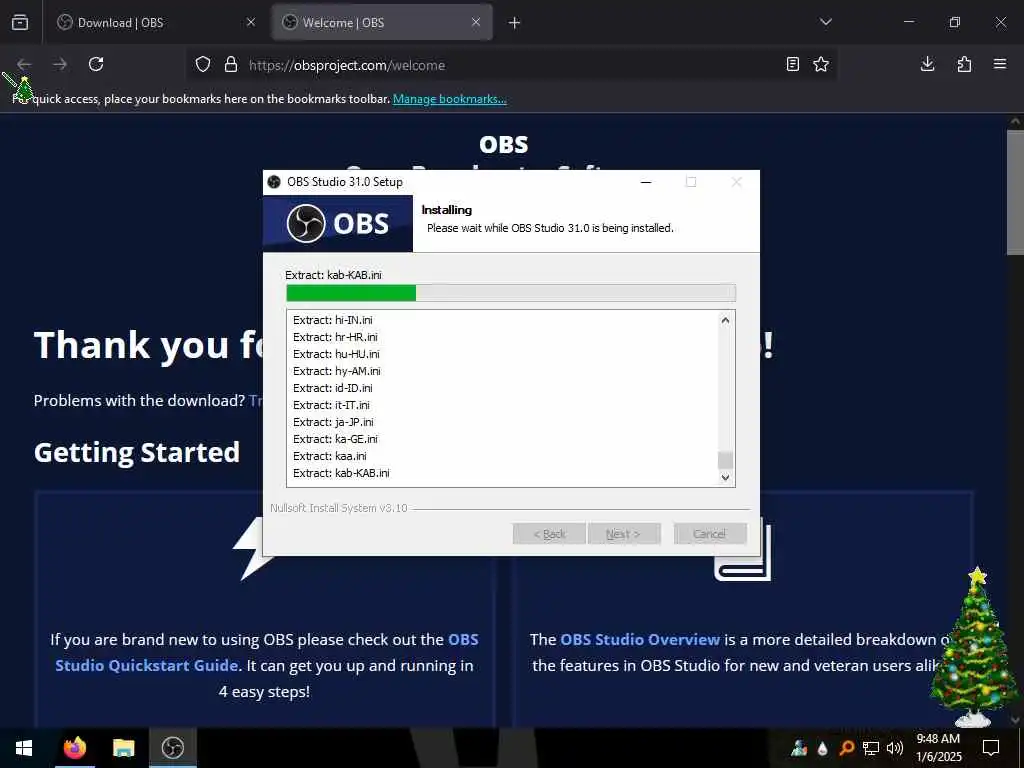Select the 'Extract: kaa.ini' log line
The height and width of the screenshot is (768, 1024).
coord(329,456)
